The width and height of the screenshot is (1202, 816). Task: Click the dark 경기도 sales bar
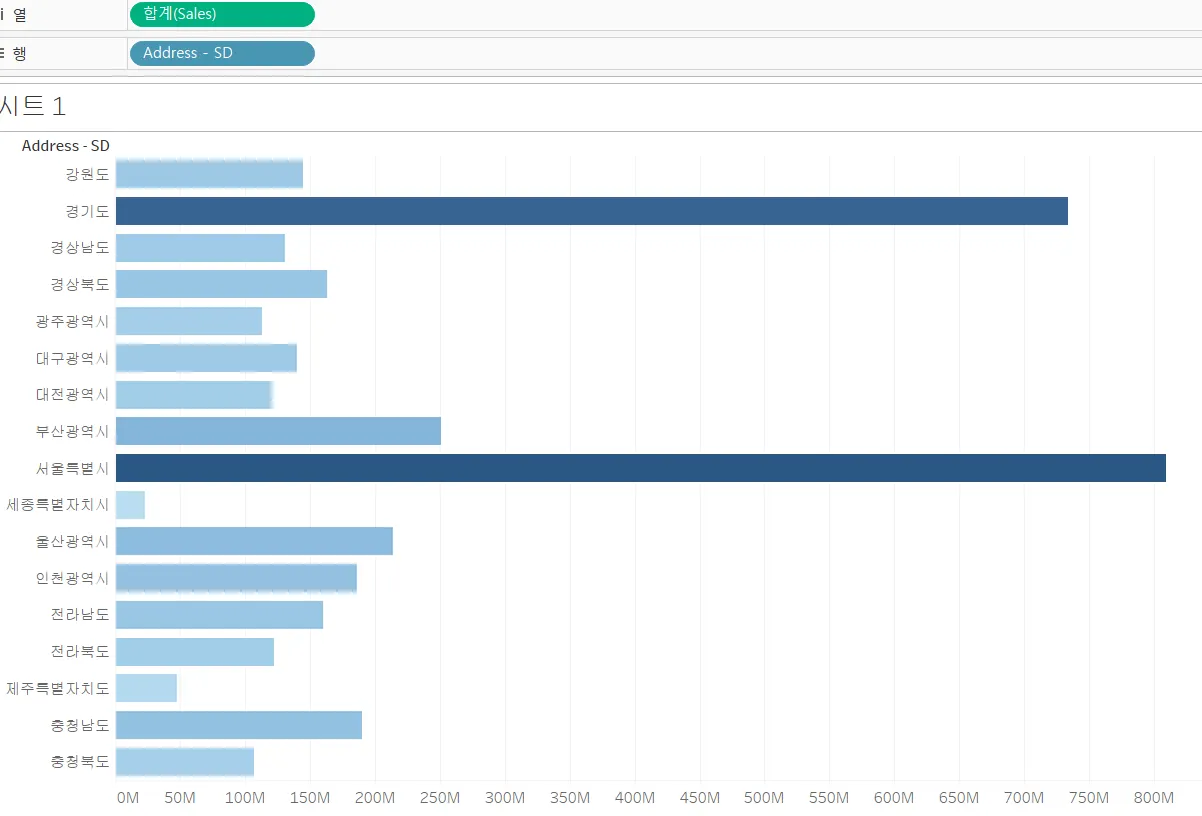point(592,211)
